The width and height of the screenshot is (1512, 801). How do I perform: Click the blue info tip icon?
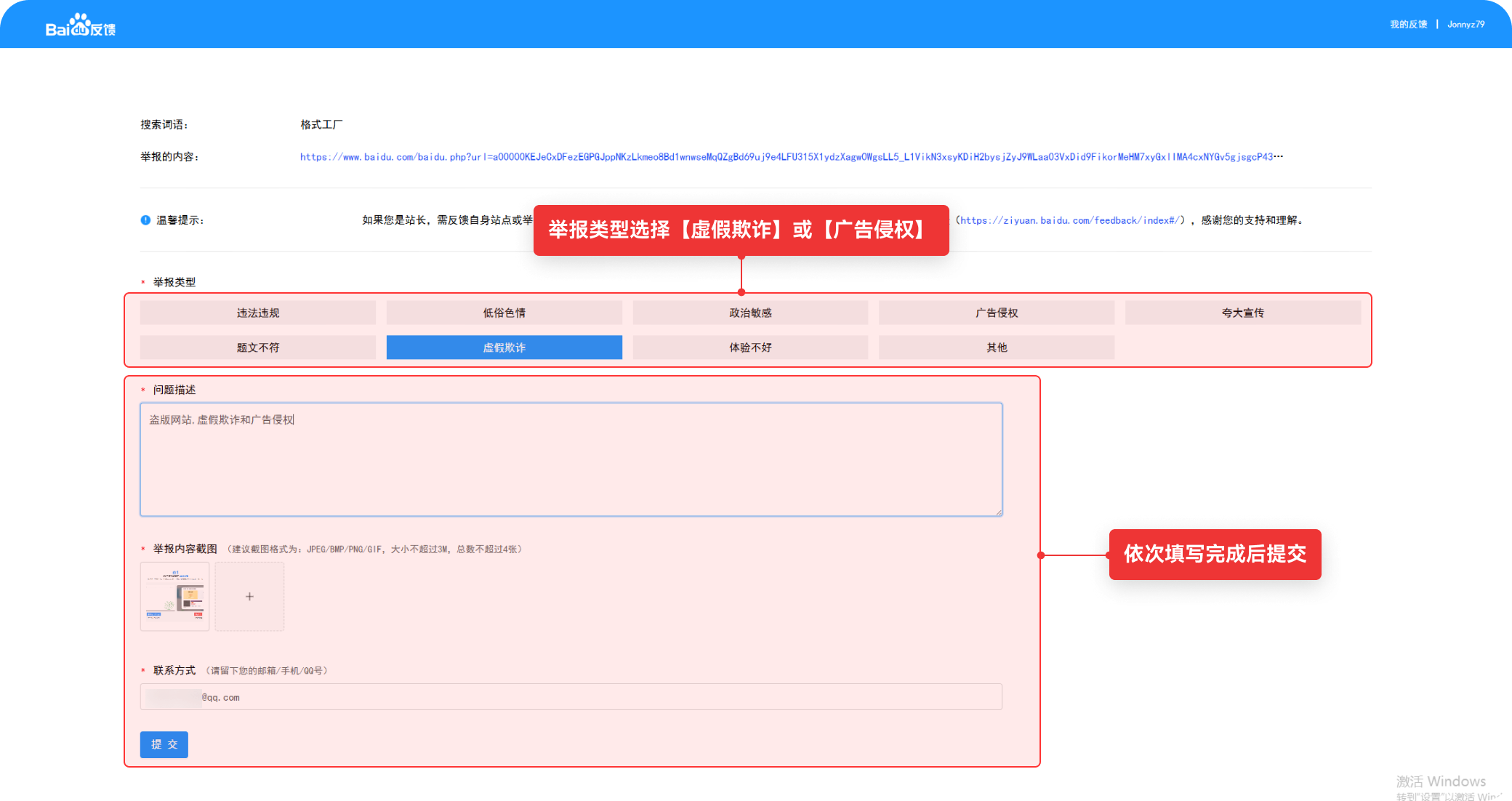point(145,220)
